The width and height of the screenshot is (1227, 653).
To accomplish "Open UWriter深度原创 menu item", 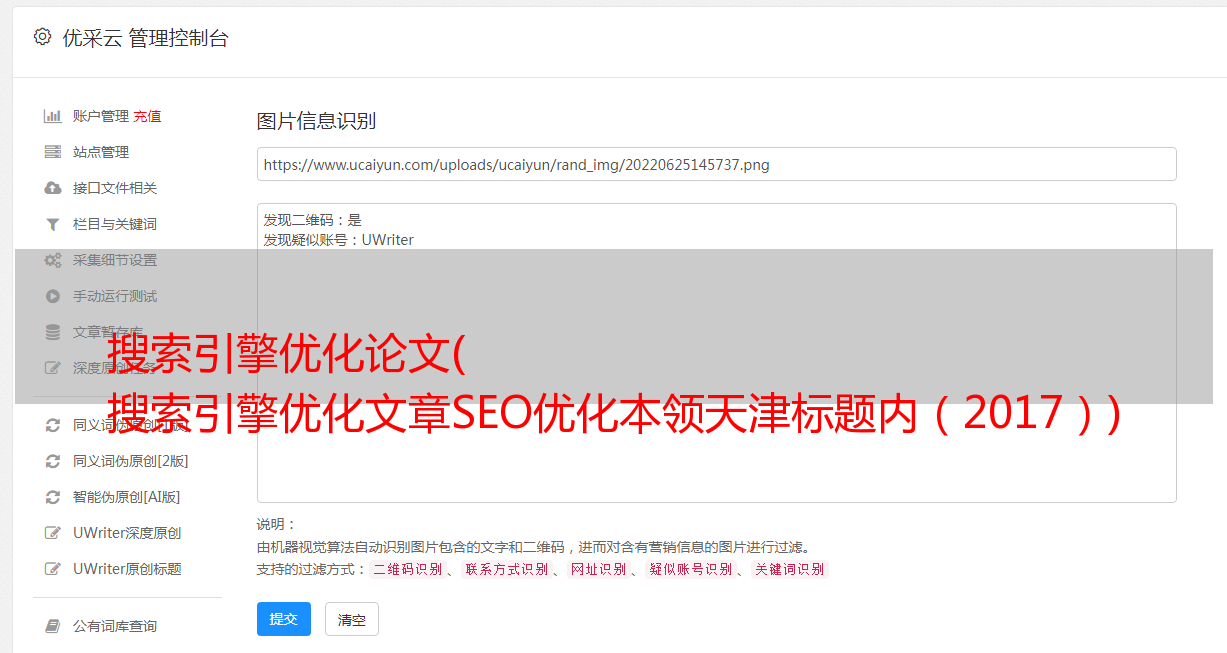I will pyautogui.click(x=127, y=533).
